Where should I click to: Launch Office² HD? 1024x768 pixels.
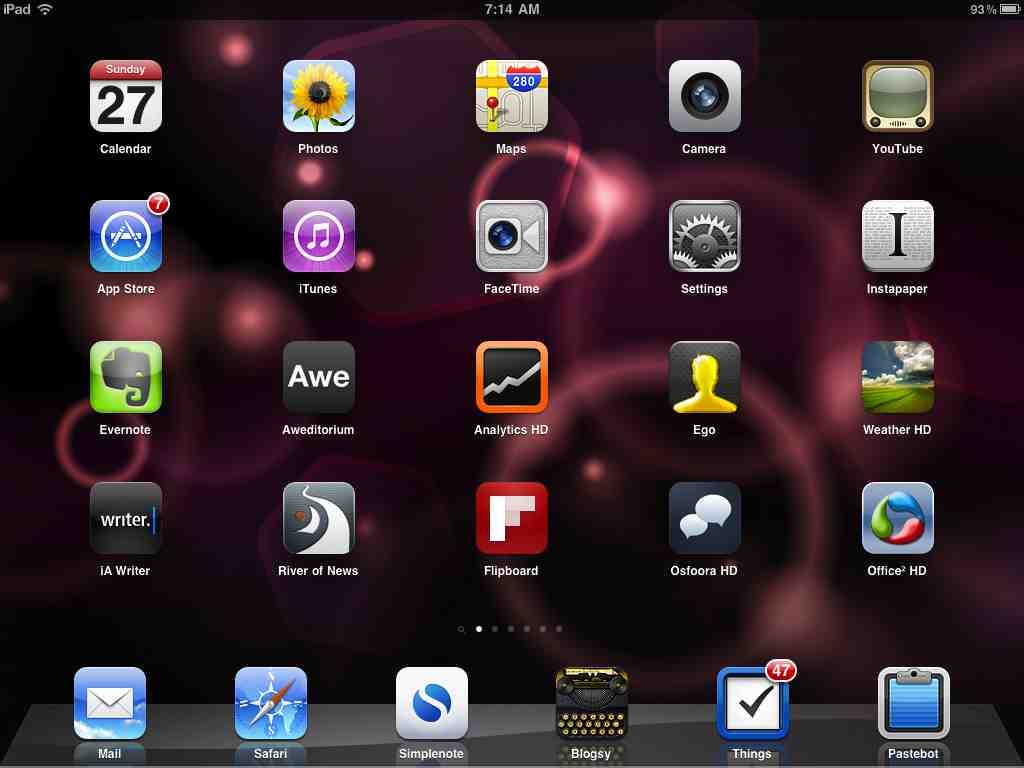[x=897, y=518]
